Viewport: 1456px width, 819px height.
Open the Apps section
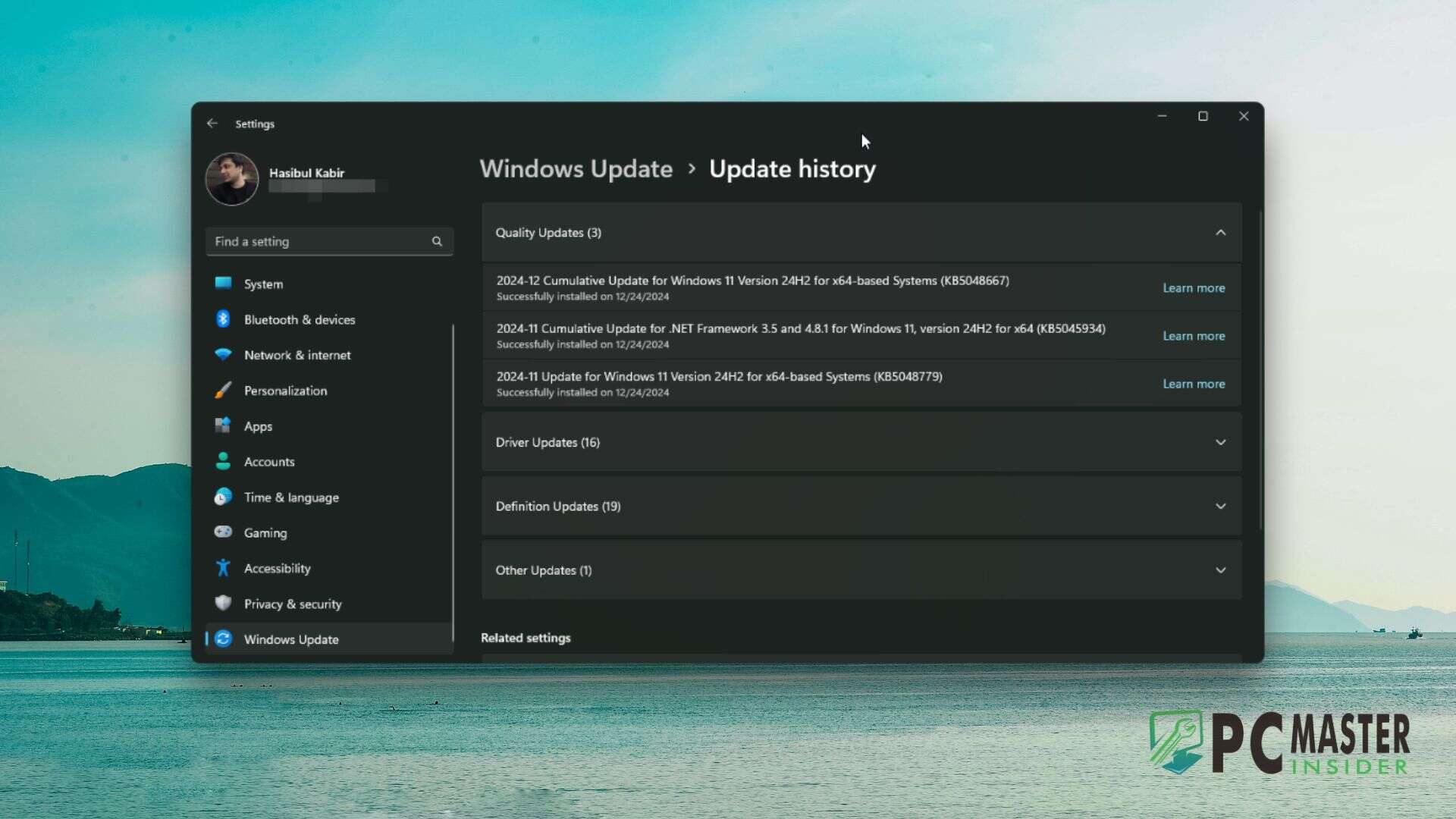[258, 426]
